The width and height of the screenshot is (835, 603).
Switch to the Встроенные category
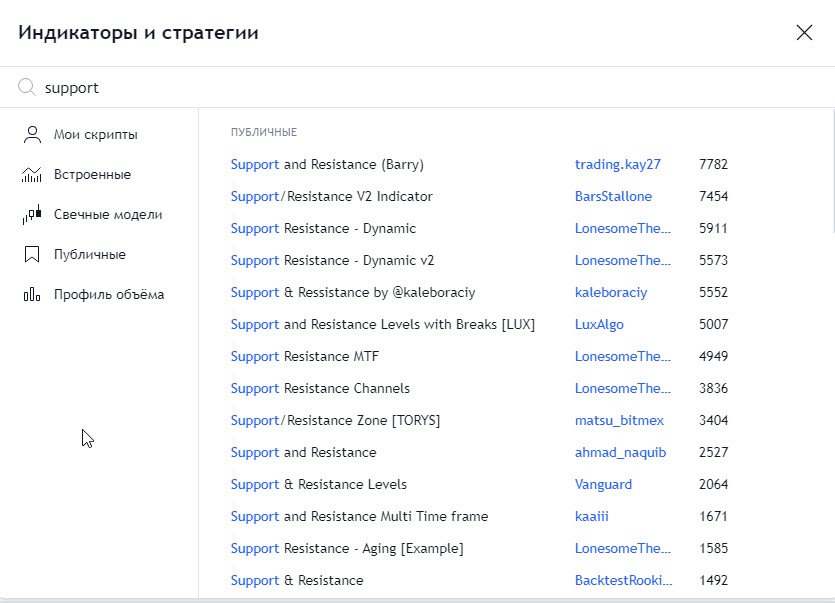coord(92,174)
